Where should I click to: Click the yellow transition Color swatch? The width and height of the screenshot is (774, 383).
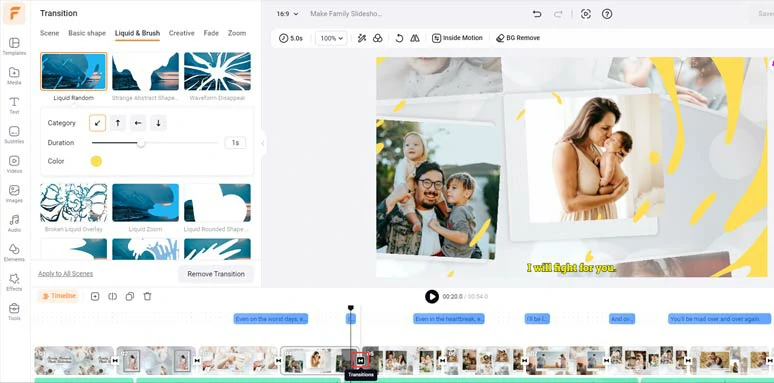click(96, 161)
